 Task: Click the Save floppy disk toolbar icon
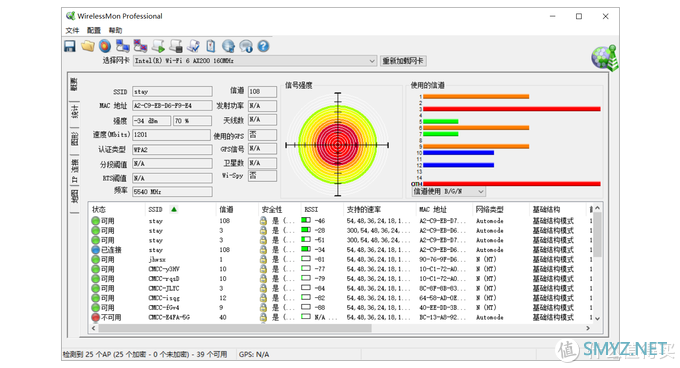(x=70, y=46)
